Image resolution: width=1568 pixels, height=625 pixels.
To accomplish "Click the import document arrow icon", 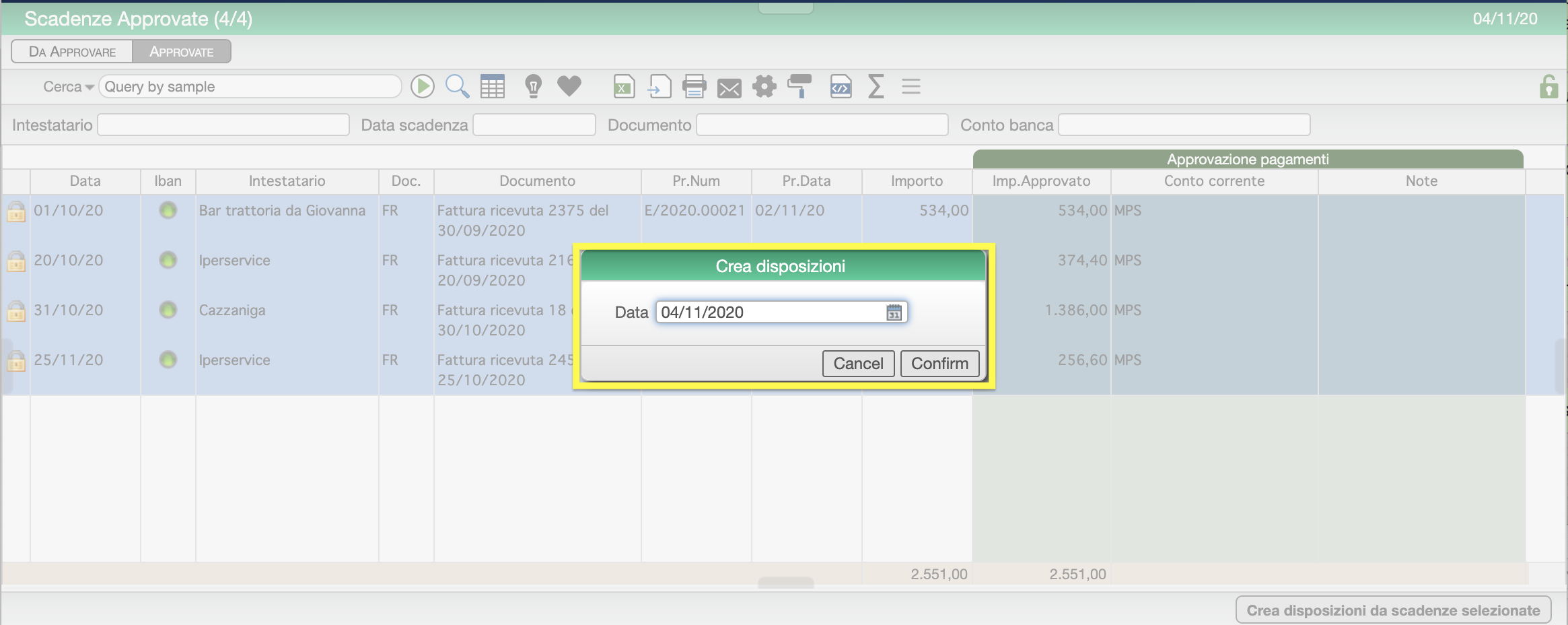I will click(x=660, y=86).
